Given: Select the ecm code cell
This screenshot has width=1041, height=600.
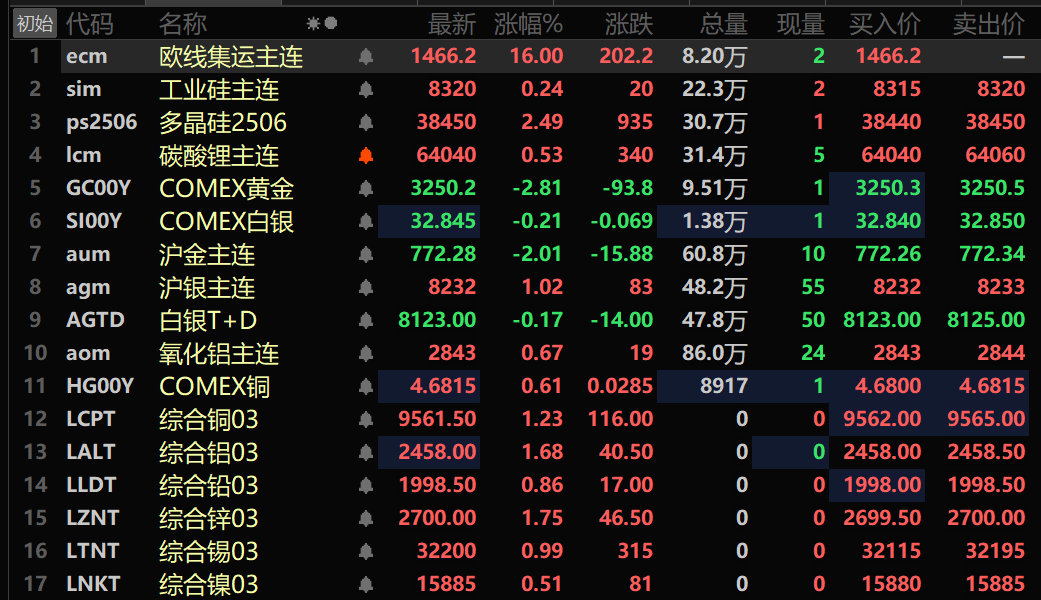Looking at the screenshot, I should coord(86,56).
